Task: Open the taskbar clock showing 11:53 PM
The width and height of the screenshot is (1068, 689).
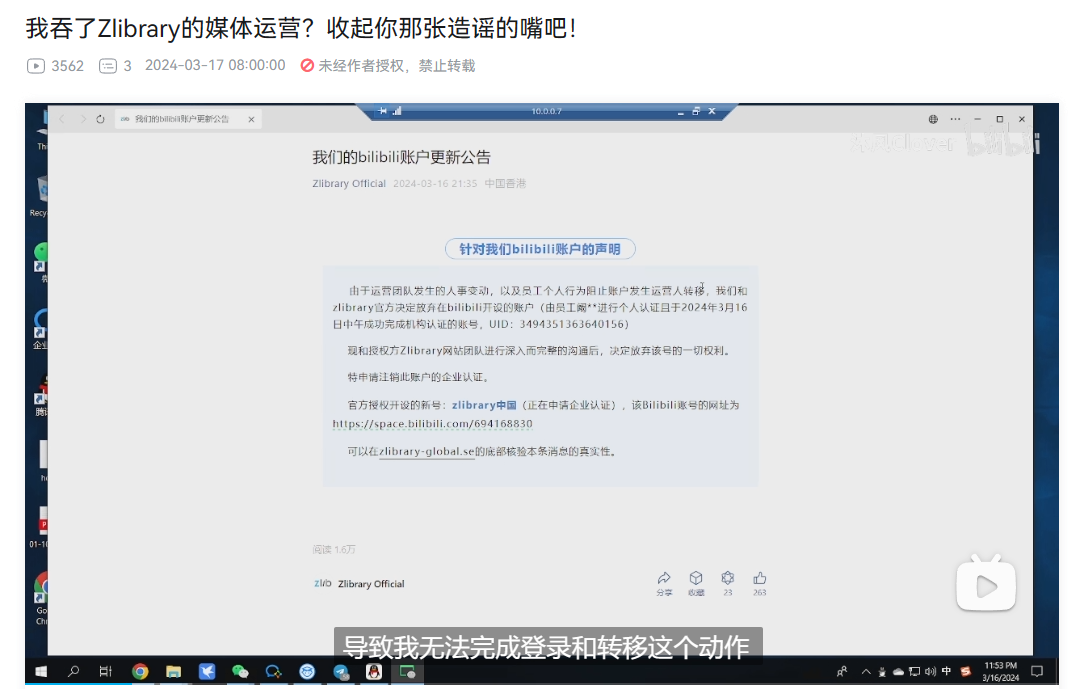Action: [1001, 672]
